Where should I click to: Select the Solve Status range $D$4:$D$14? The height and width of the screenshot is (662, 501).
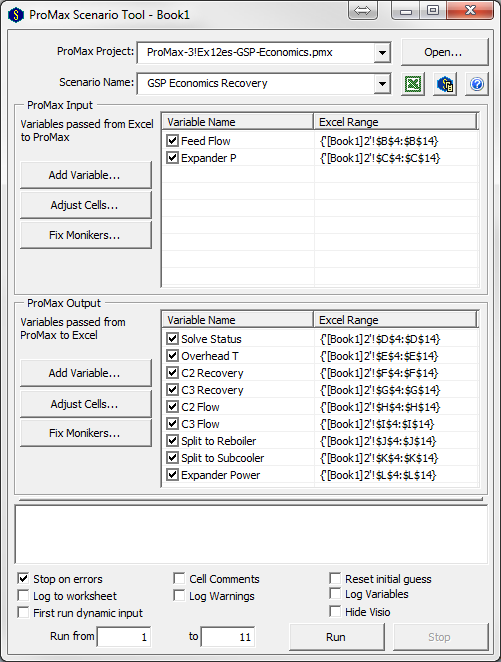[x=380, y=339]
